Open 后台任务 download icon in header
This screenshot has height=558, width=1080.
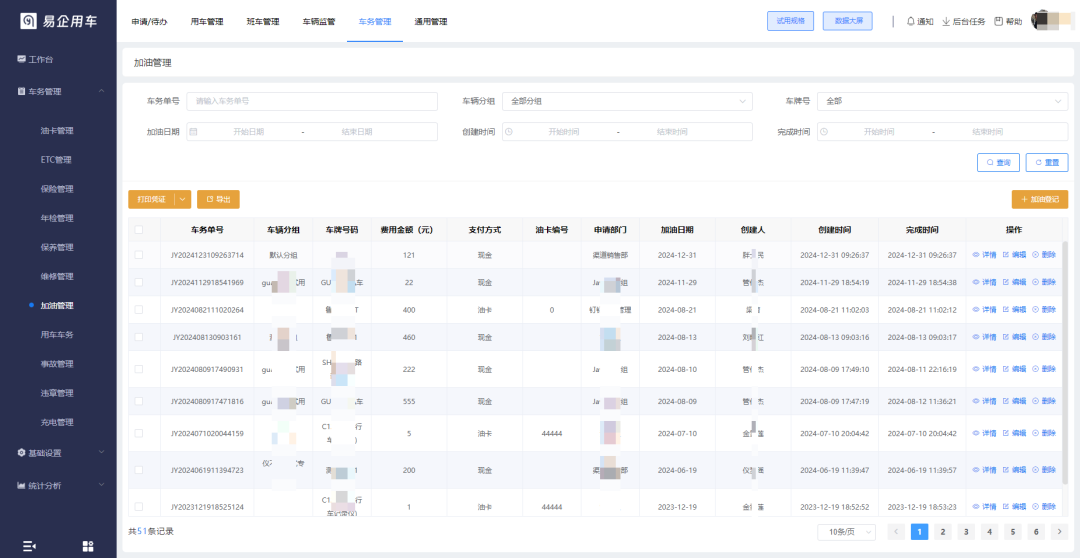coord(946,21)
